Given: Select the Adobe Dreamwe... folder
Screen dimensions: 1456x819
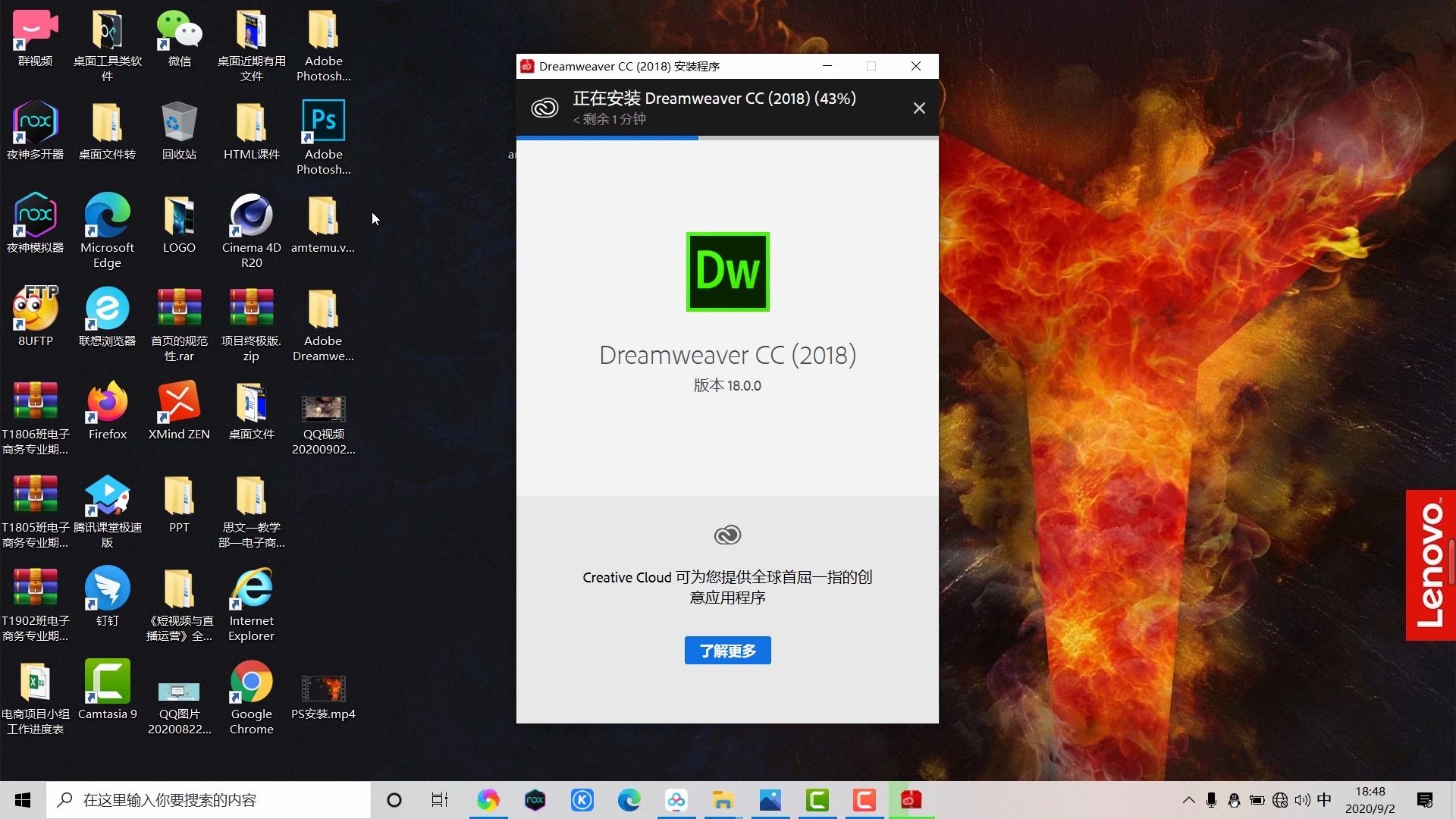Looking at the screenshot, I should 323,325.
